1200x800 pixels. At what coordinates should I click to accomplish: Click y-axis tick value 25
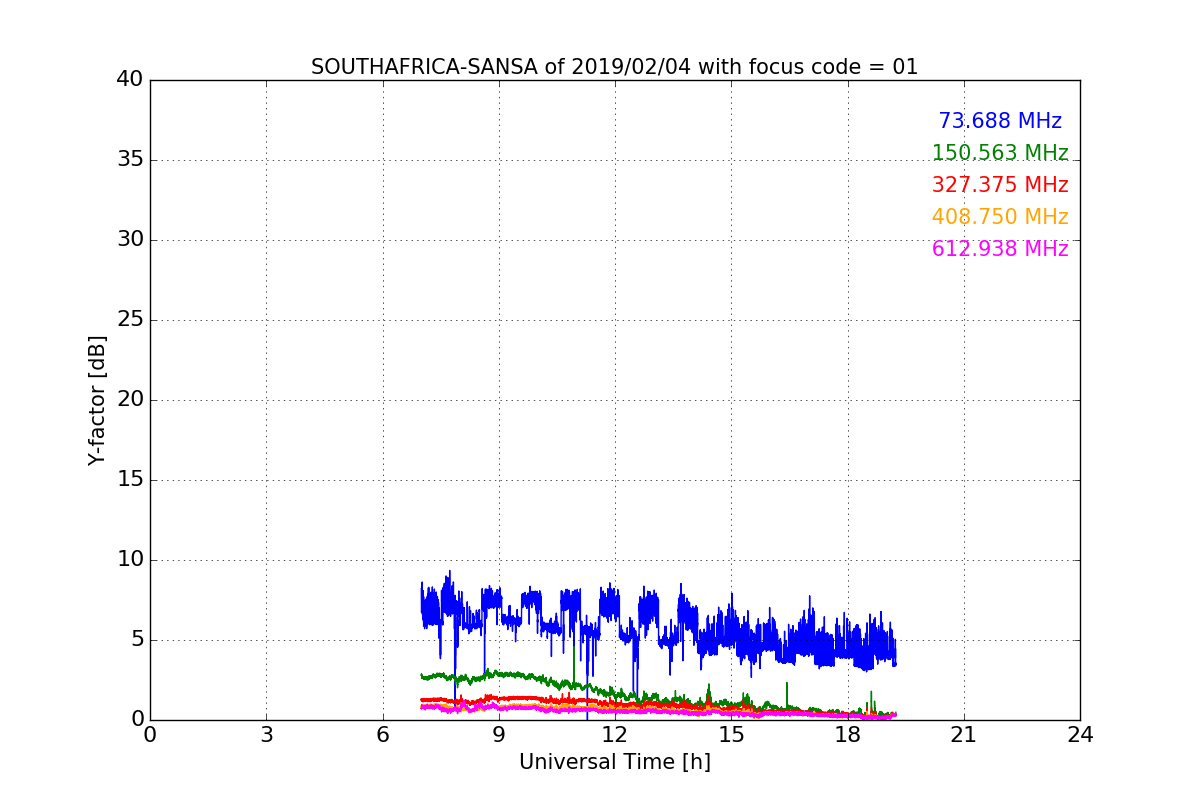point(130,320)
